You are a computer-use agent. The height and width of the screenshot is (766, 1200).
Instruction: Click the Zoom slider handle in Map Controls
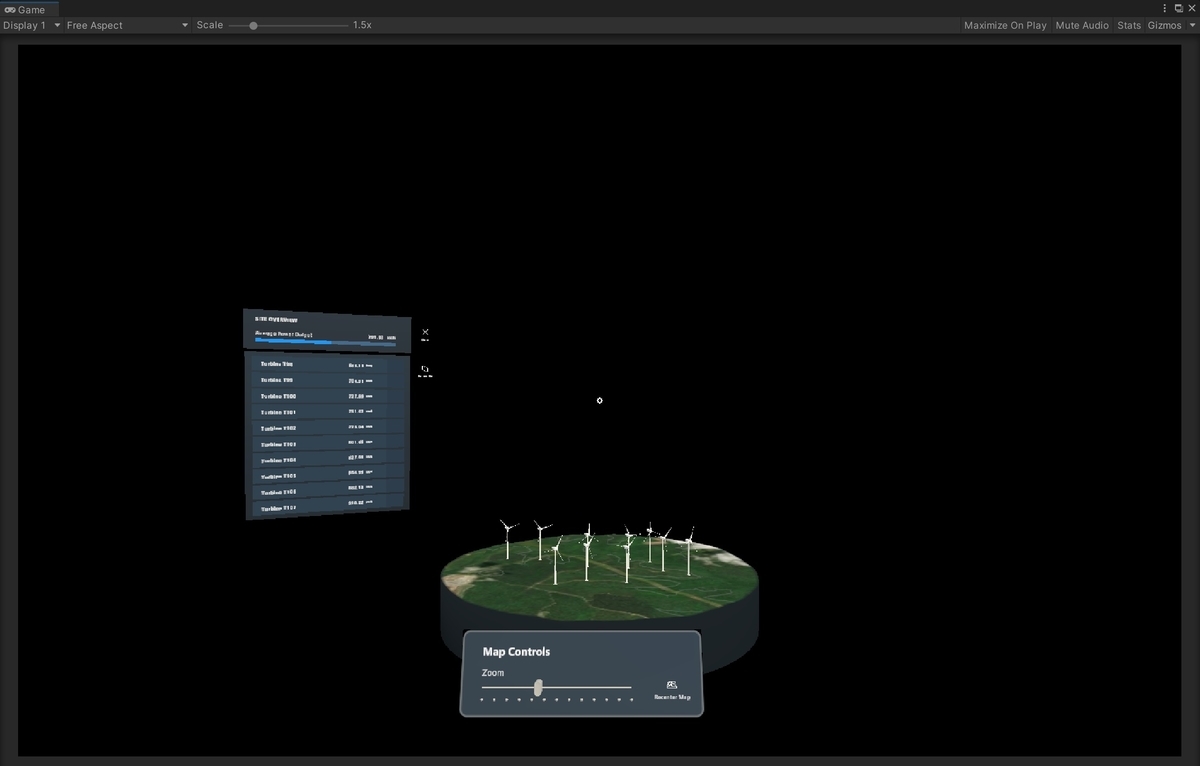538,687
